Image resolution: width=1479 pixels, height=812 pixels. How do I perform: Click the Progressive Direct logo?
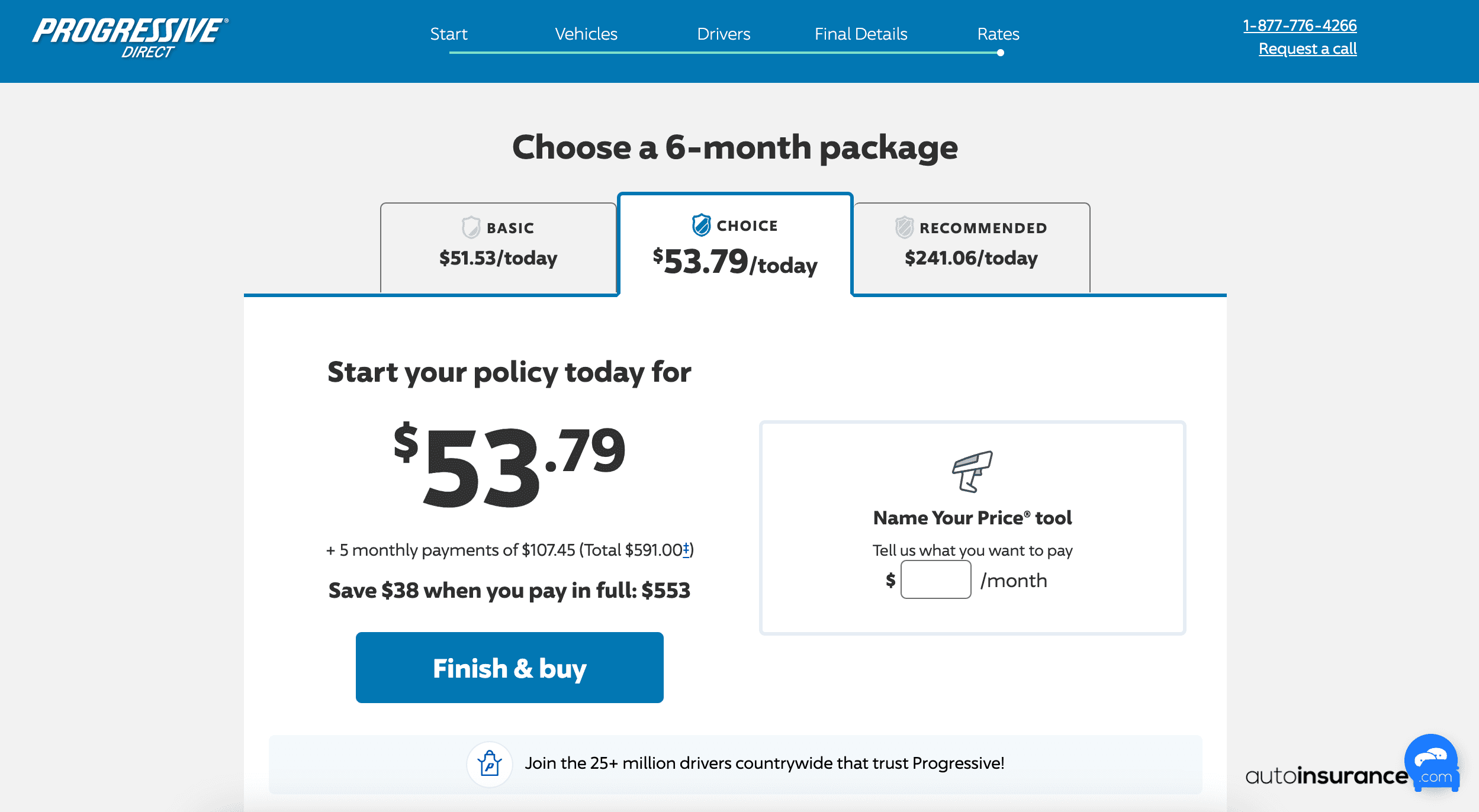(x=130, y=38)
